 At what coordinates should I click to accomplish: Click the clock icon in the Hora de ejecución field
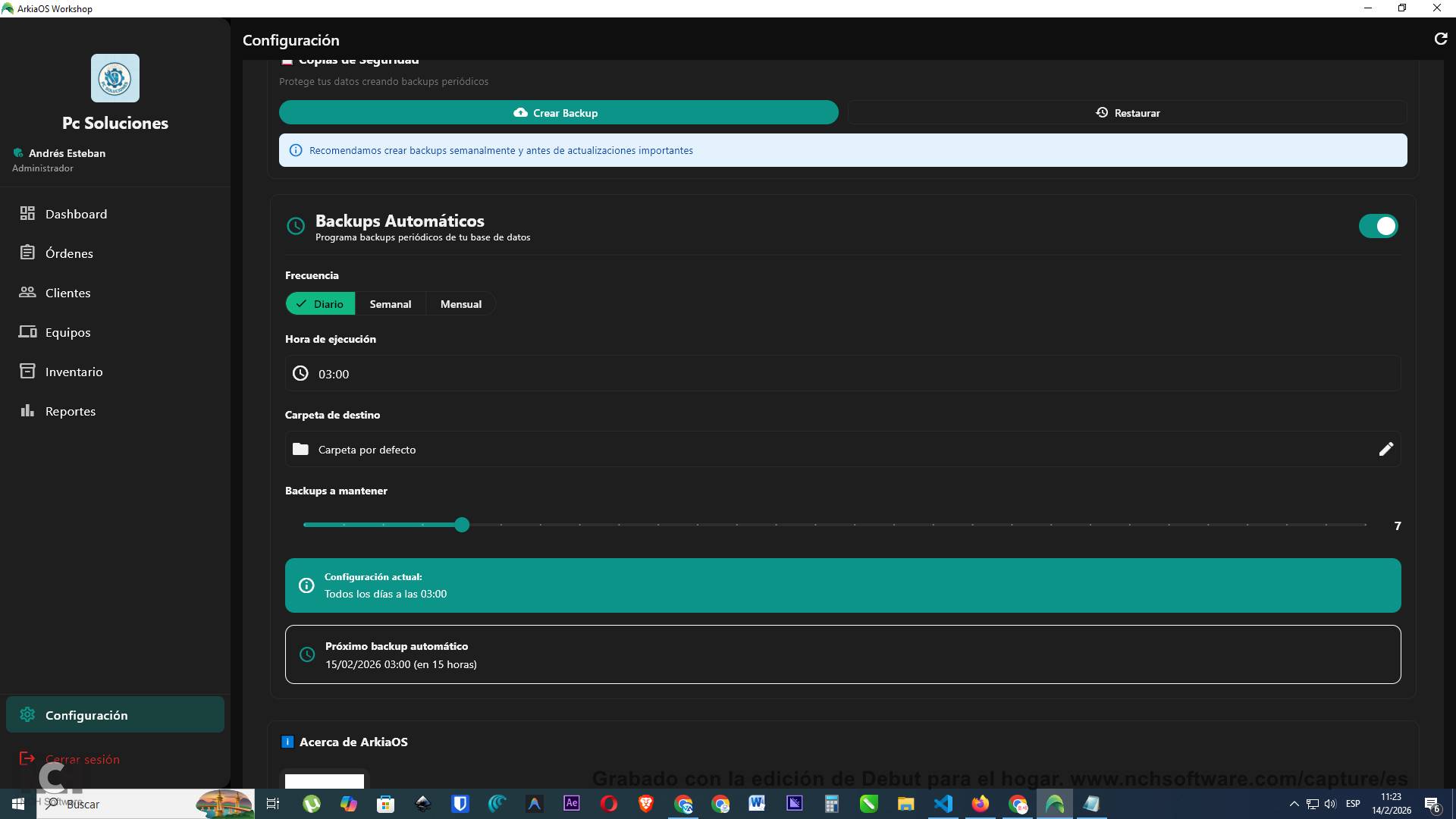click(300, 373)
